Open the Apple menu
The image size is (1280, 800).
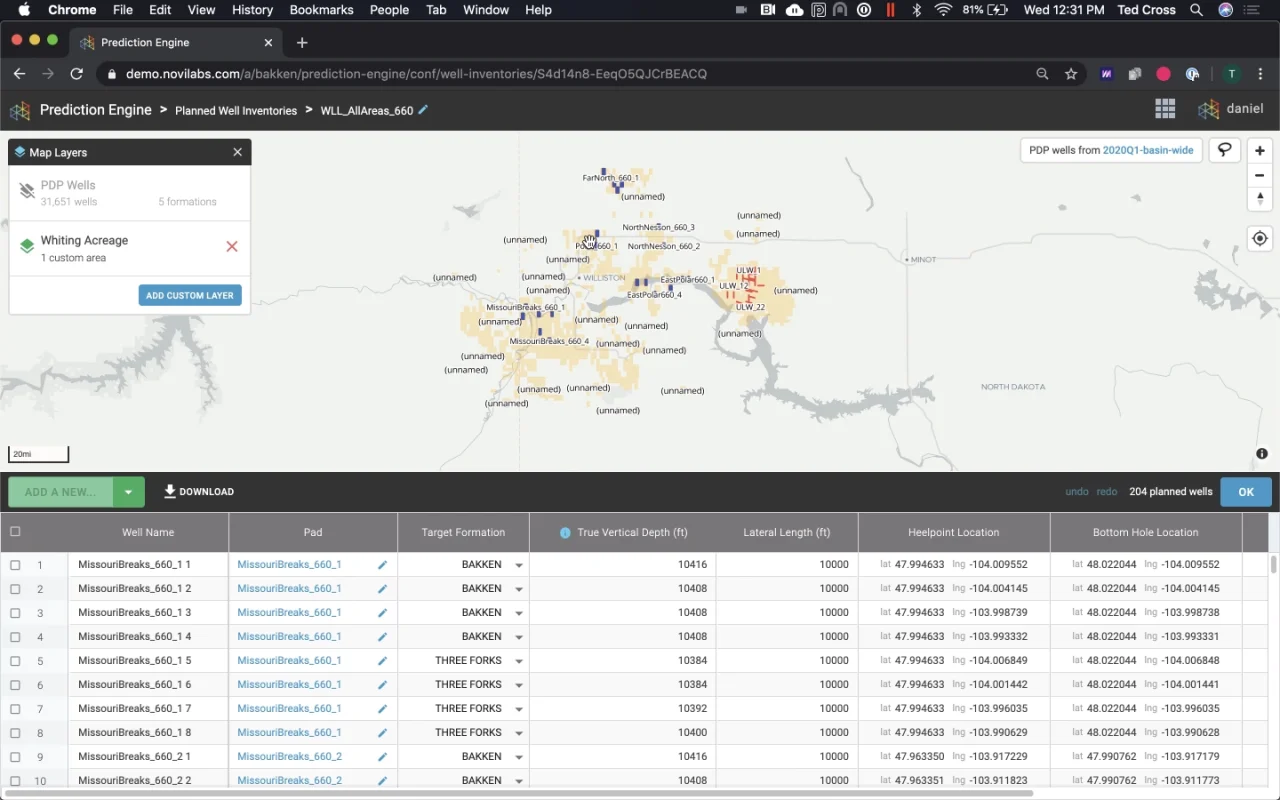pos(23,10)
